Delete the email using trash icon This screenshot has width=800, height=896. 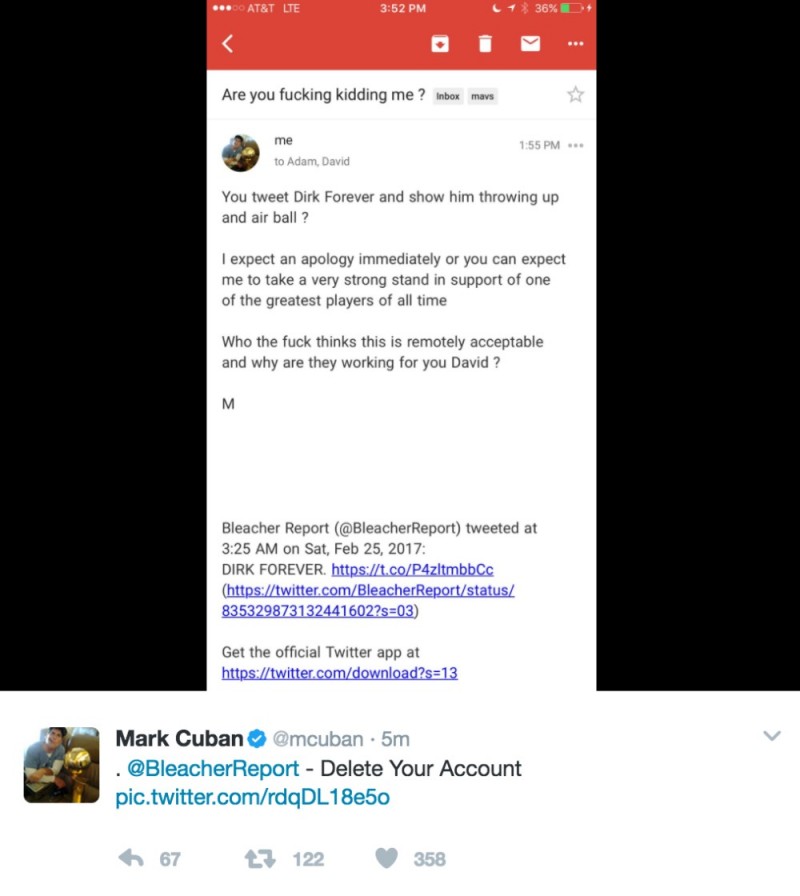coord(485,43)
